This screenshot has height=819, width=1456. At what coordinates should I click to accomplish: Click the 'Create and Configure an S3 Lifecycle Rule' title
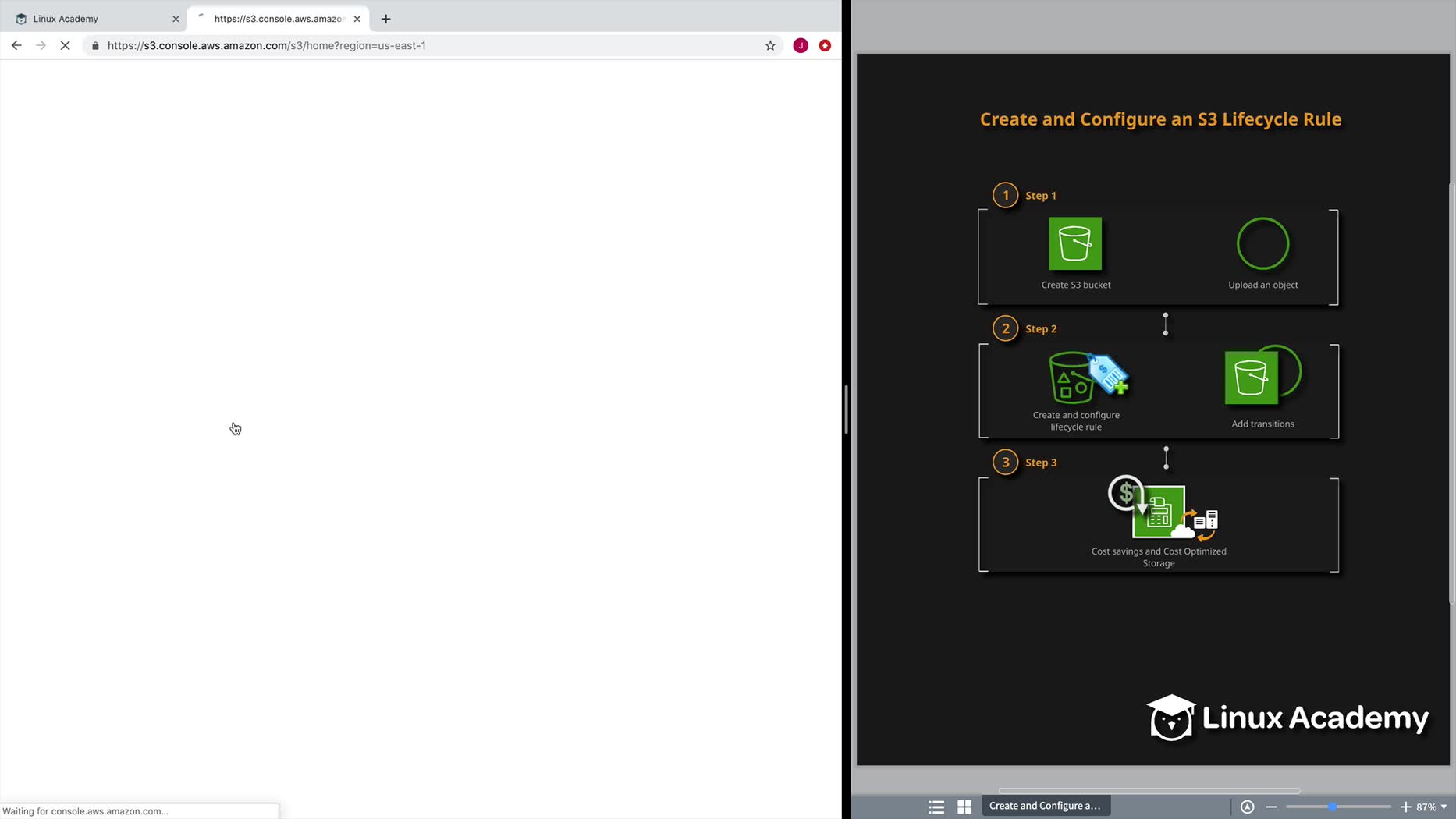1160,119
